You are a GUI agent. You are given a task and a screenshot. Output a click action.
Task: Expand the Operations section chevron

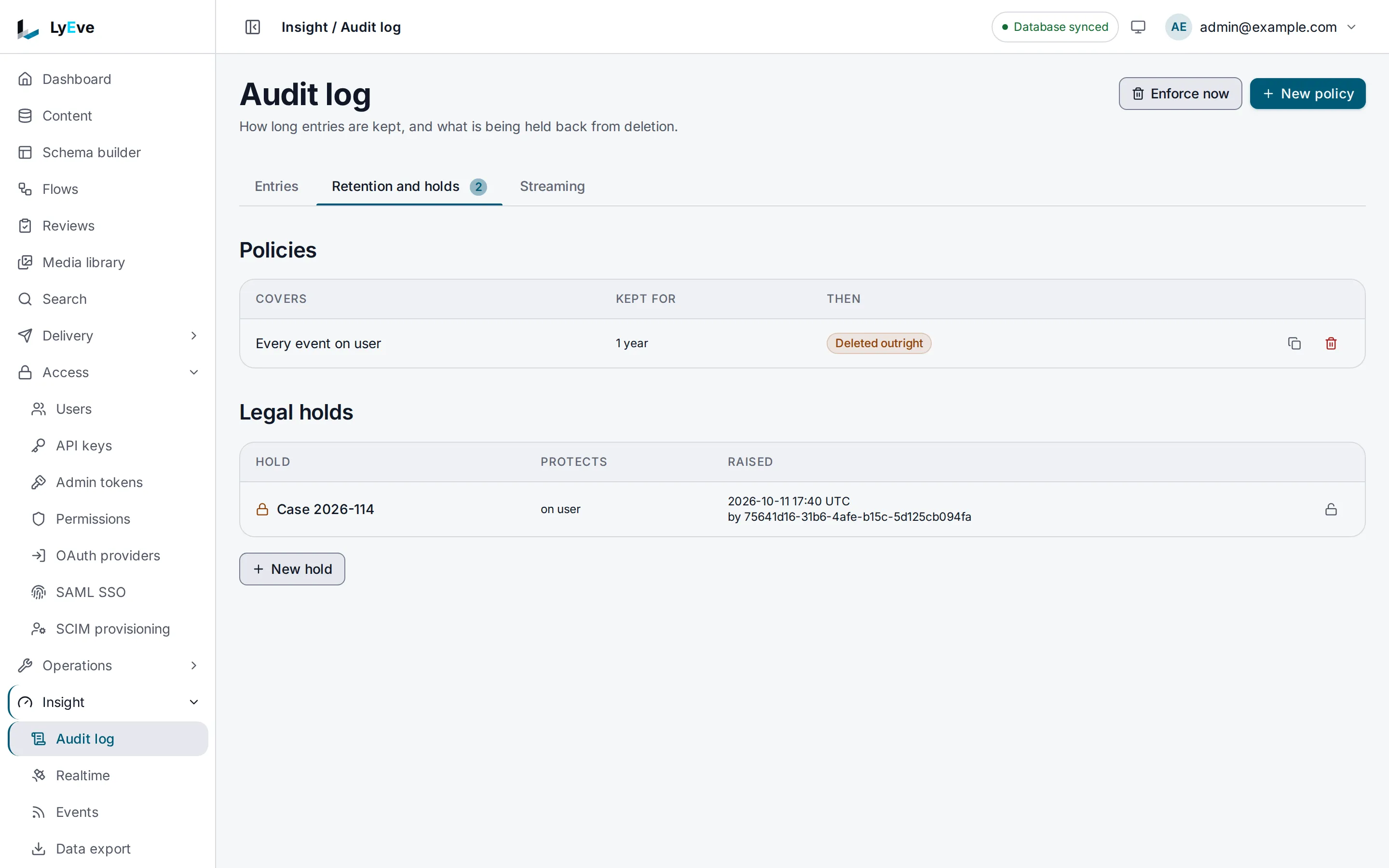tap(194, 665)
